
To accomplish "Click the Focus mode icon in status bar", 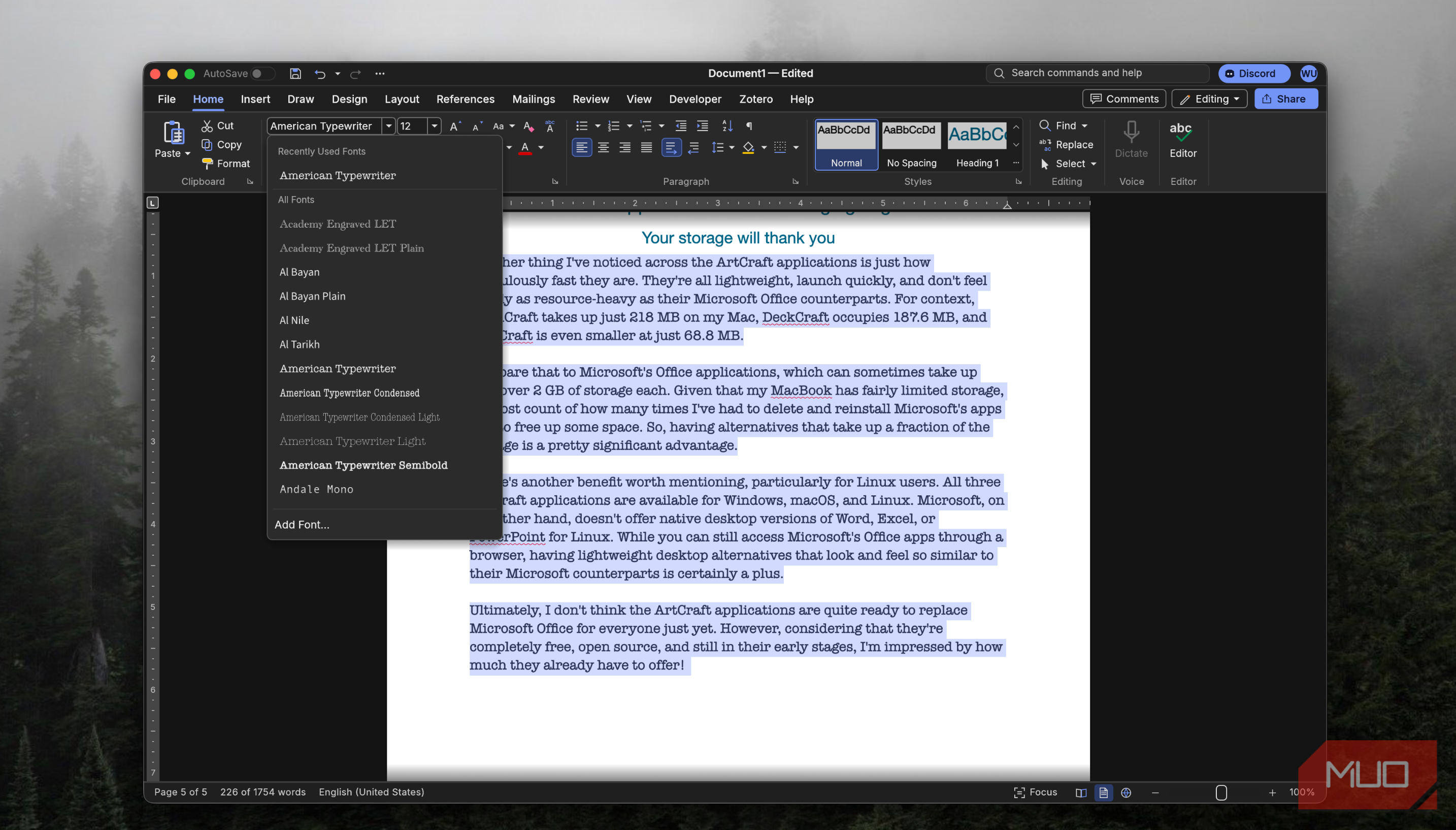I will click(x=1018, y=792).
